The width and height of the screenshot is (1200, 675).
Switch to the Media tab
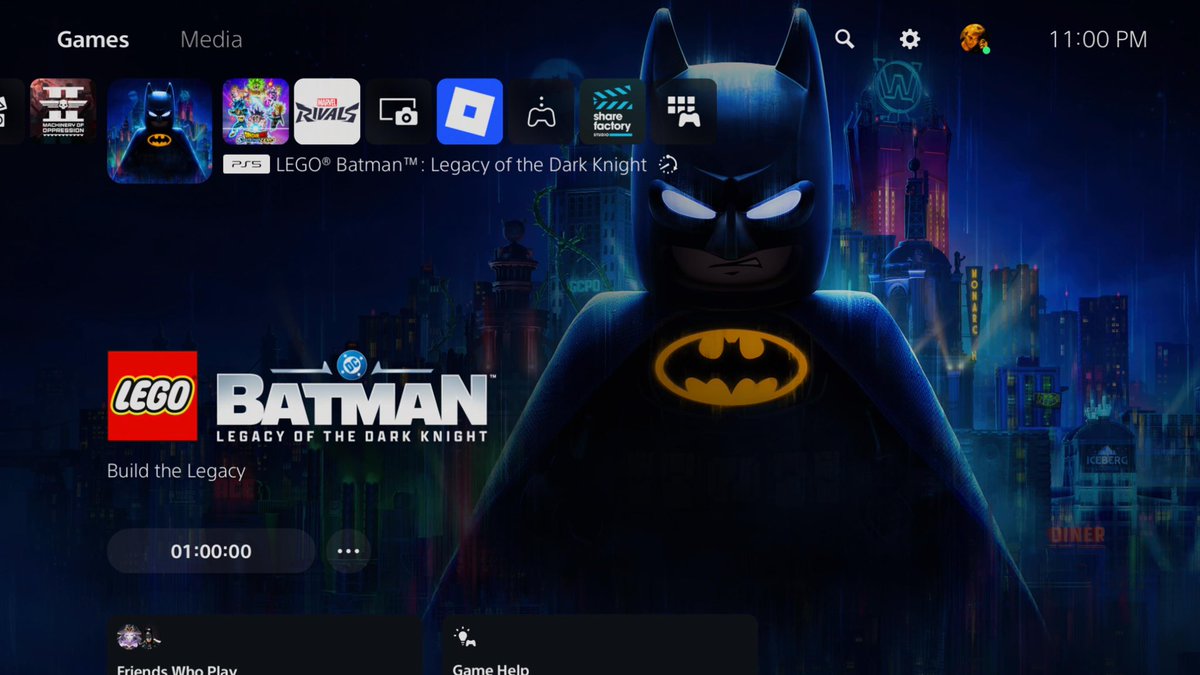coord(211,40)
